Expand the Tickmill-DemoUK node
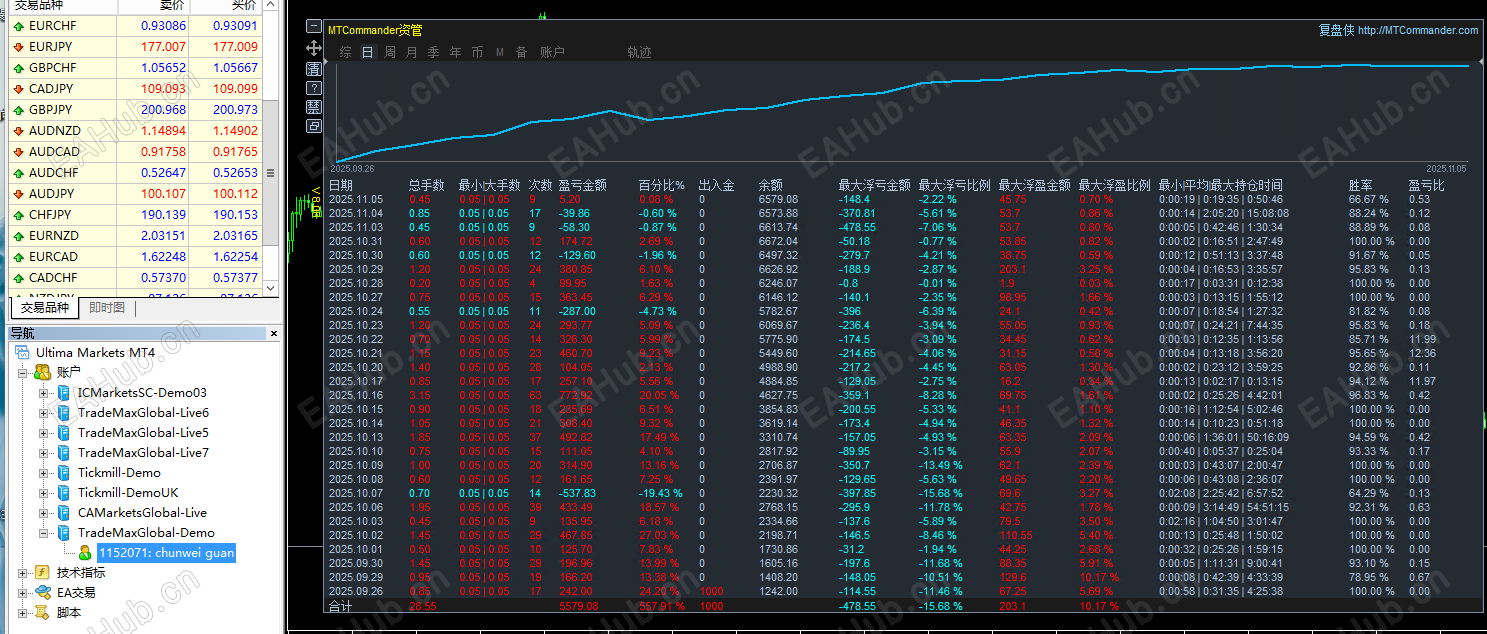Viewport: 1487px width, 634px height. (44, 493)
